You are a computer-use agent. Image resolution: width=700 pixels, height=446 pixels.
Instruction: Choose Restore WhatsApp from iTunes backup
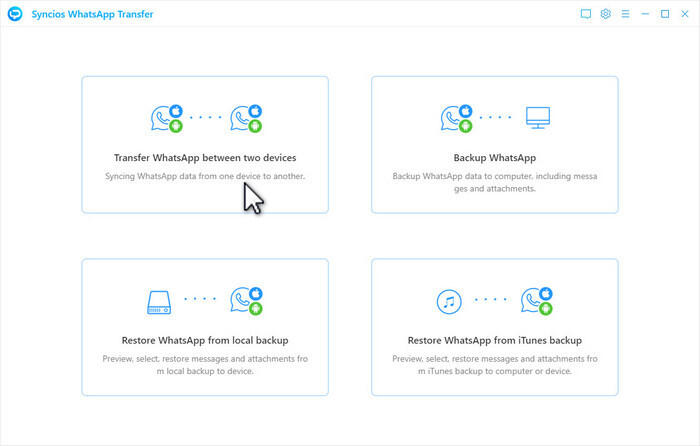[x=494, y=340]
